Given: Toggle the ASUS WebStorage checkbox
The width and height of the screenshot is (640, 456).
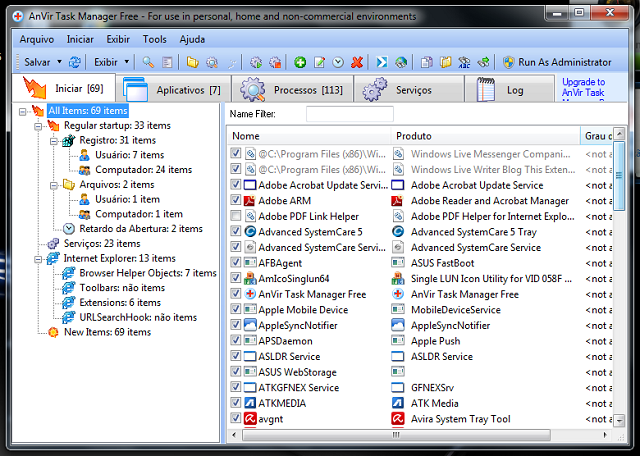Looking at the screenshot, I should [x=236, y=371].
